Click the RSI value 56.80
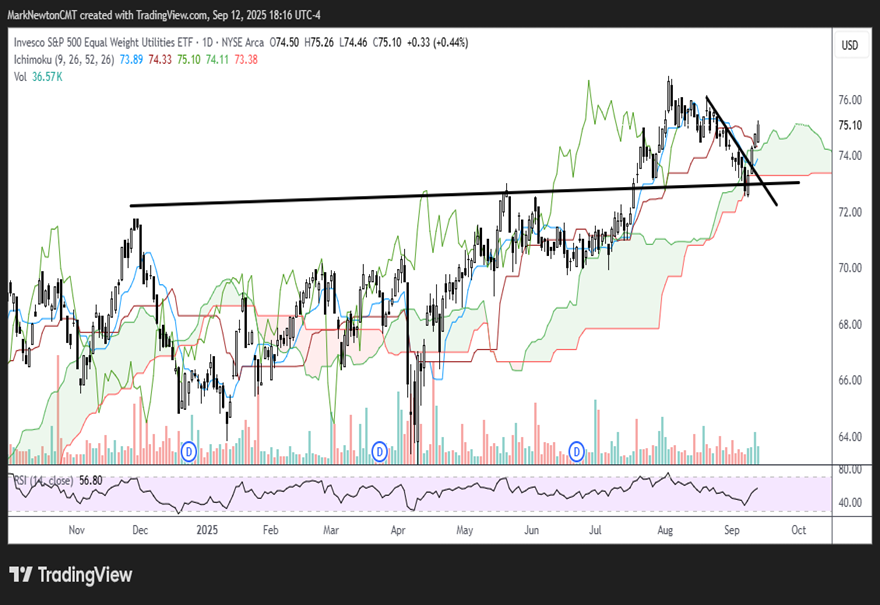The image size is (880, 605). click(x=91, y=481)
